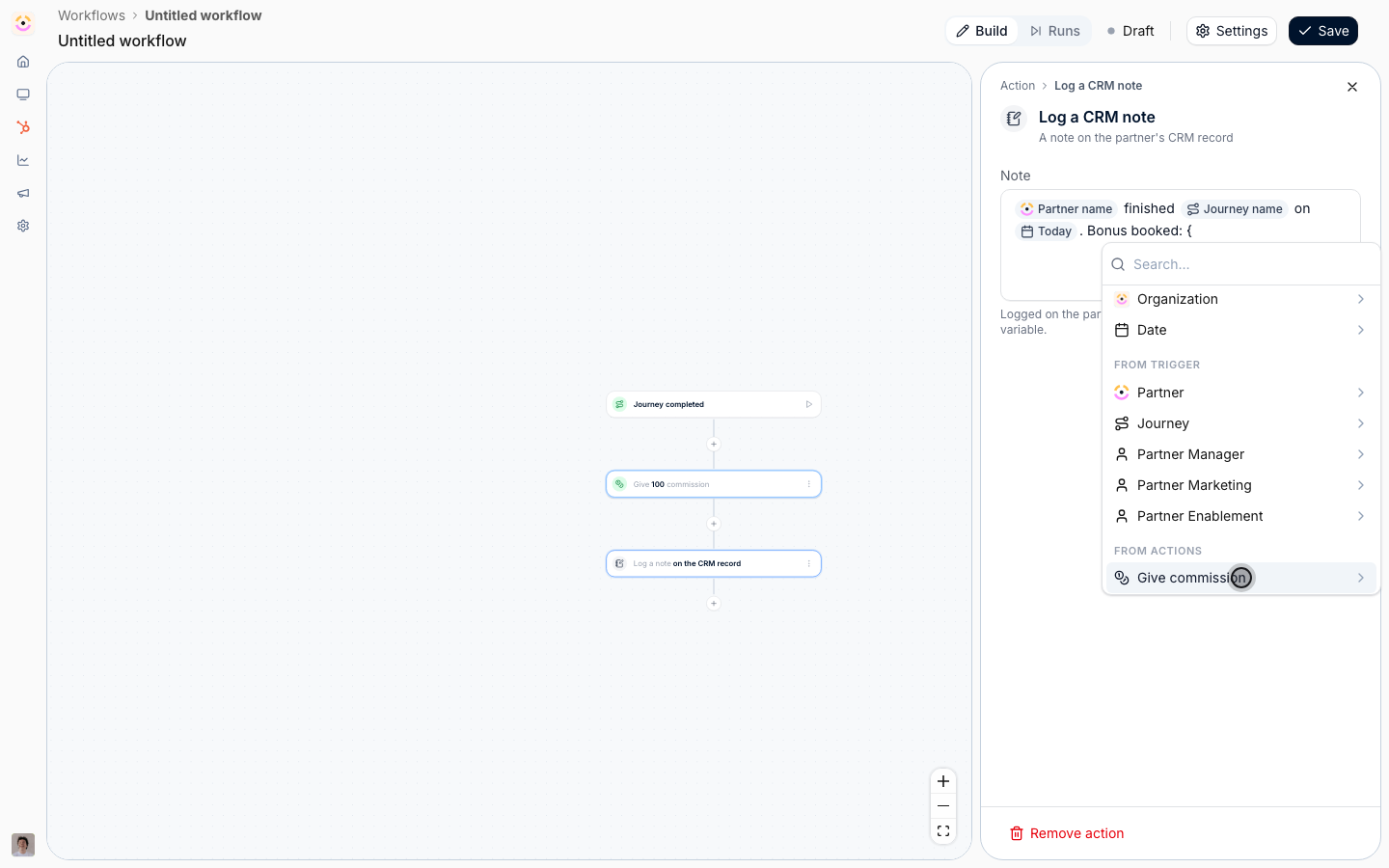Open the monitor icon in sidebar
Image resolution: width=1389 pixels, height=868 pixels.
(x=23, y=95)
